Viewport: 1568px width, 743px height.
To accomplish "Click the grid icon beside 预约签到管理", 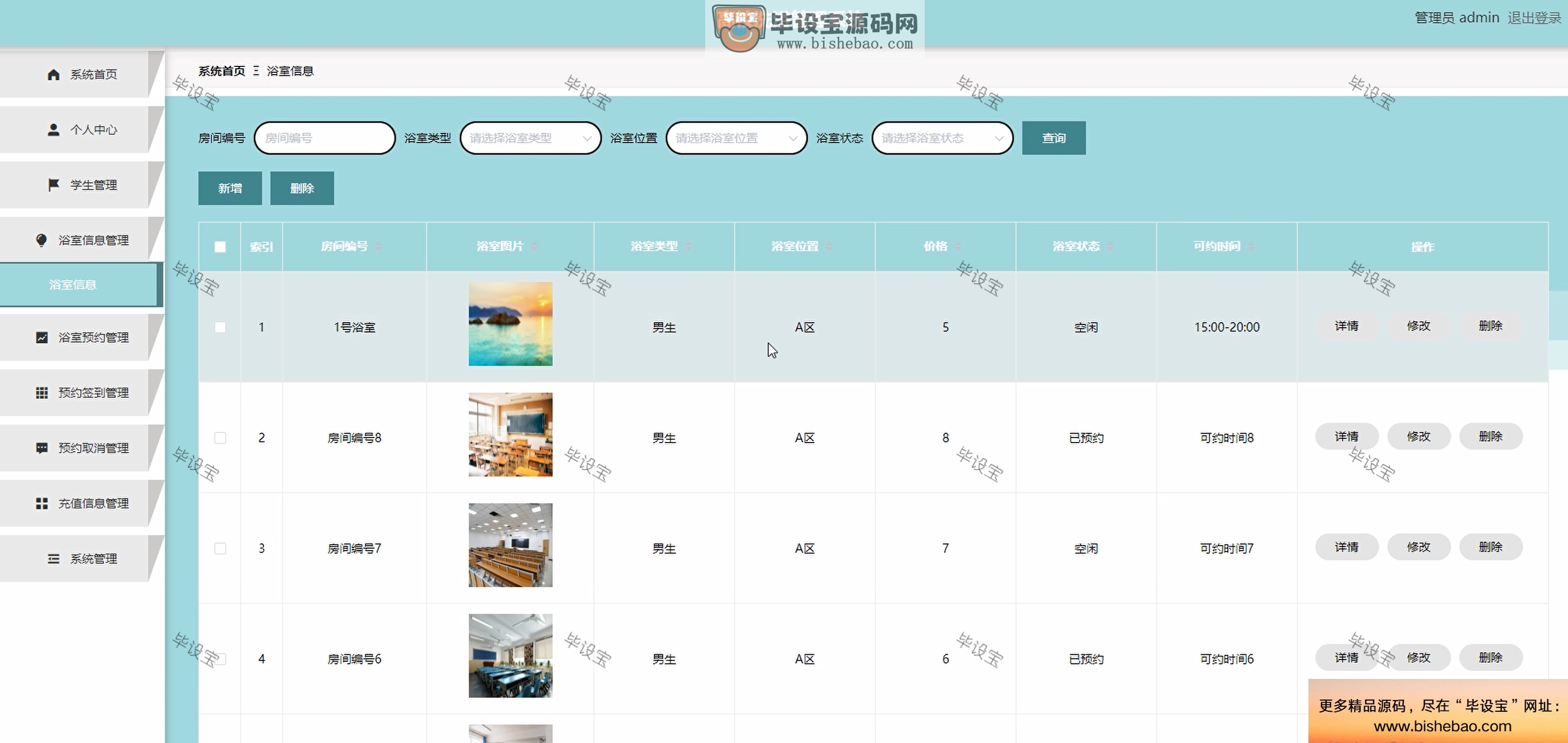I will pyautogui.click(x=41, y=393).
